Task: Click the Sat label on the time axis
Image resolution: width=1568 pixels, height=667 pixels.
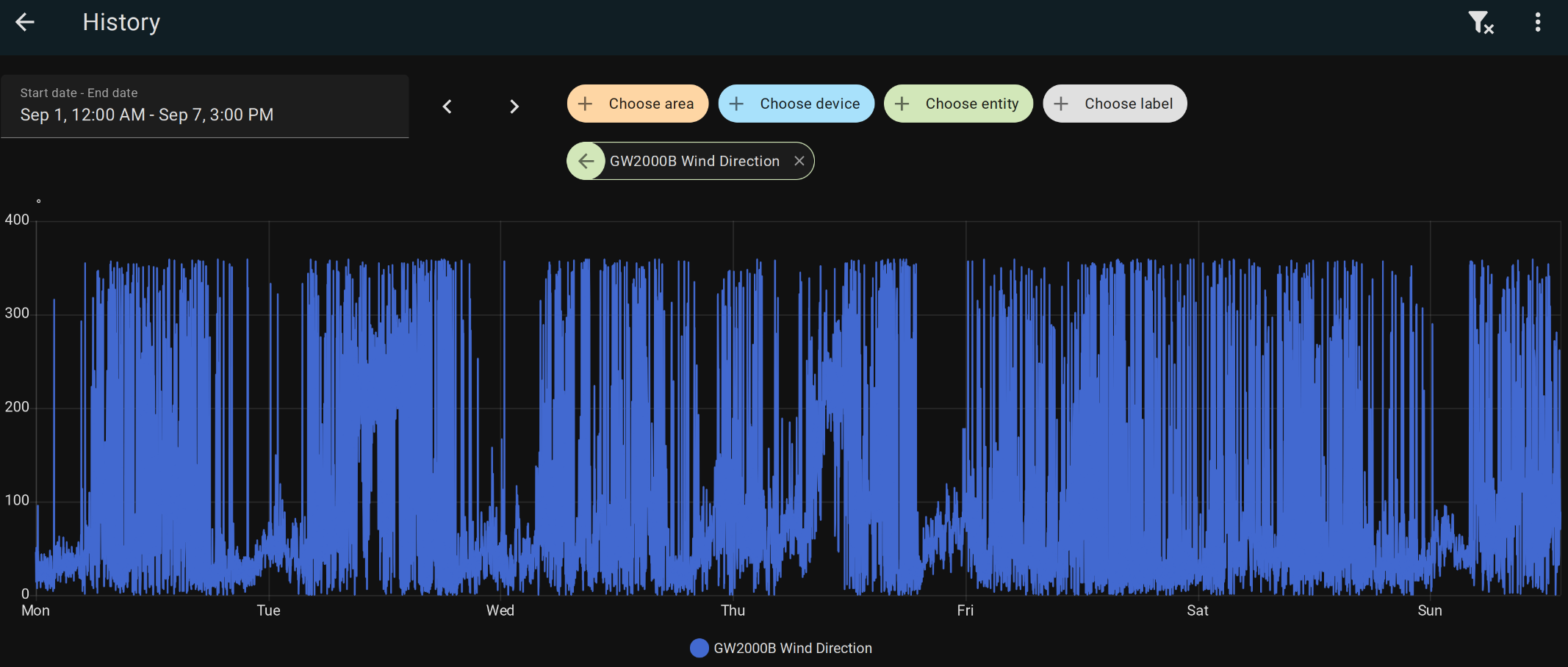Action: click(1197, 610)
